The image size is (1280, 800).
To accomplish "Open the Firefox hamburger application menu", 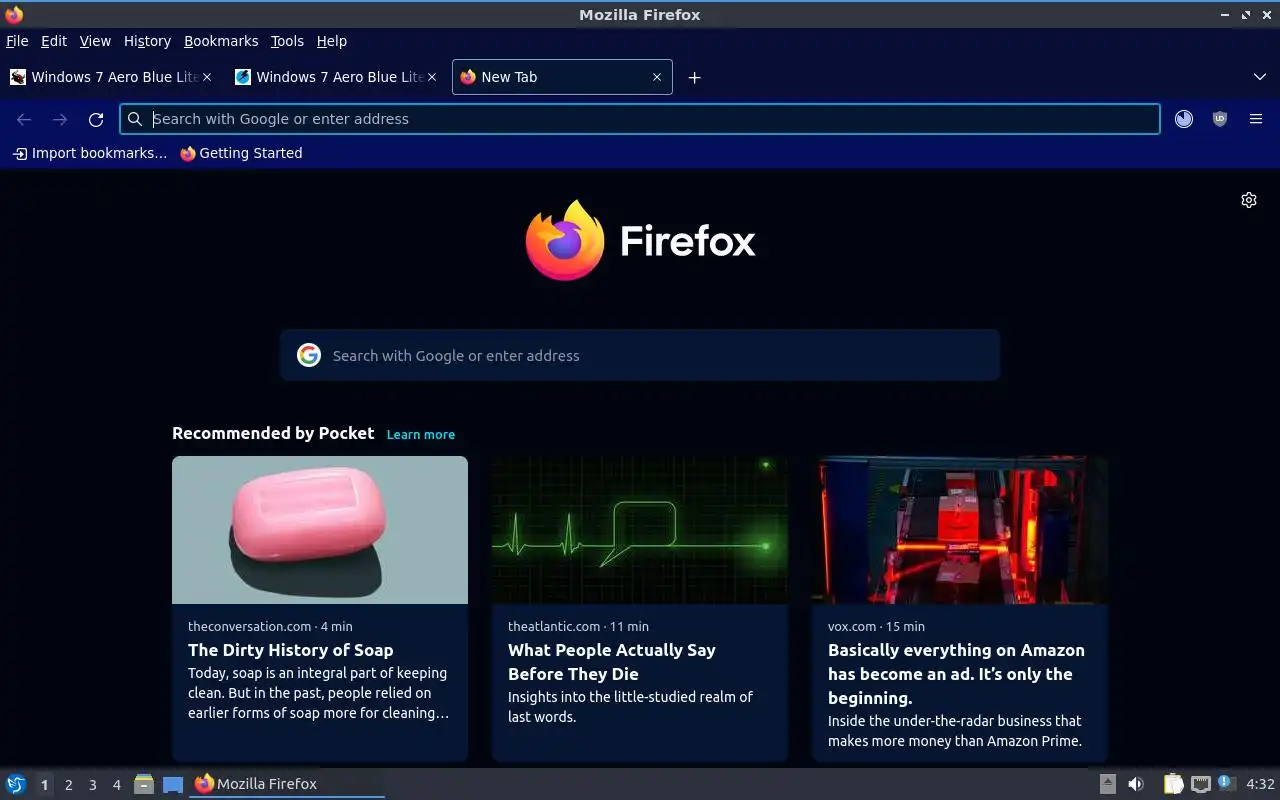I will click(x=1256, y=119).
